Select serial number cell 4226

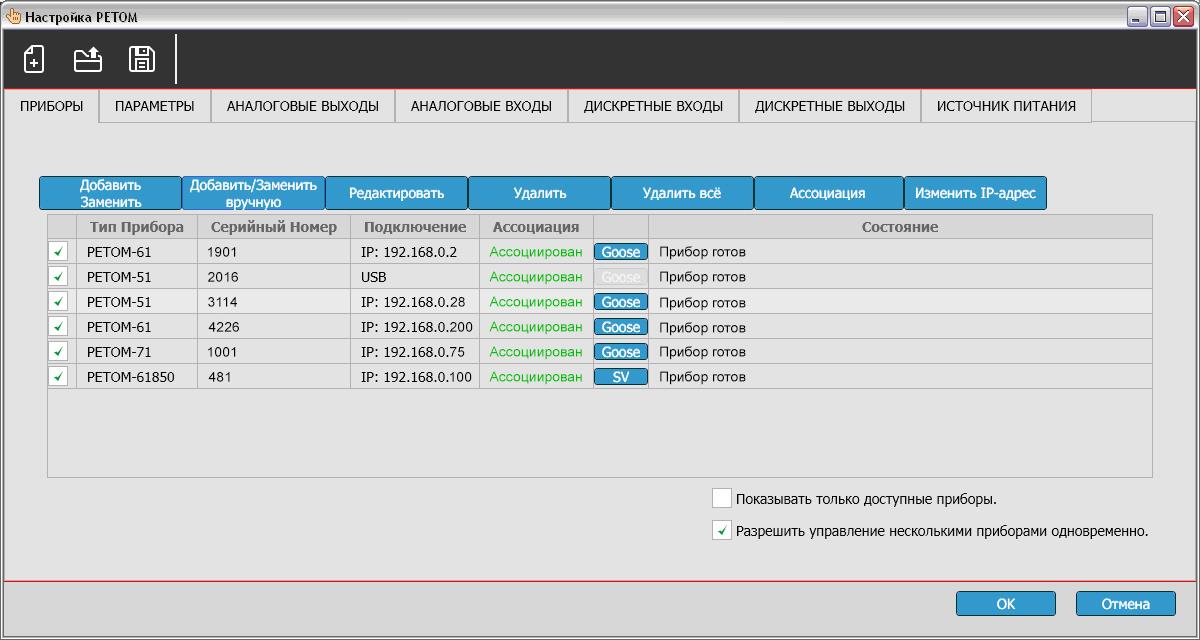(274, 327)
